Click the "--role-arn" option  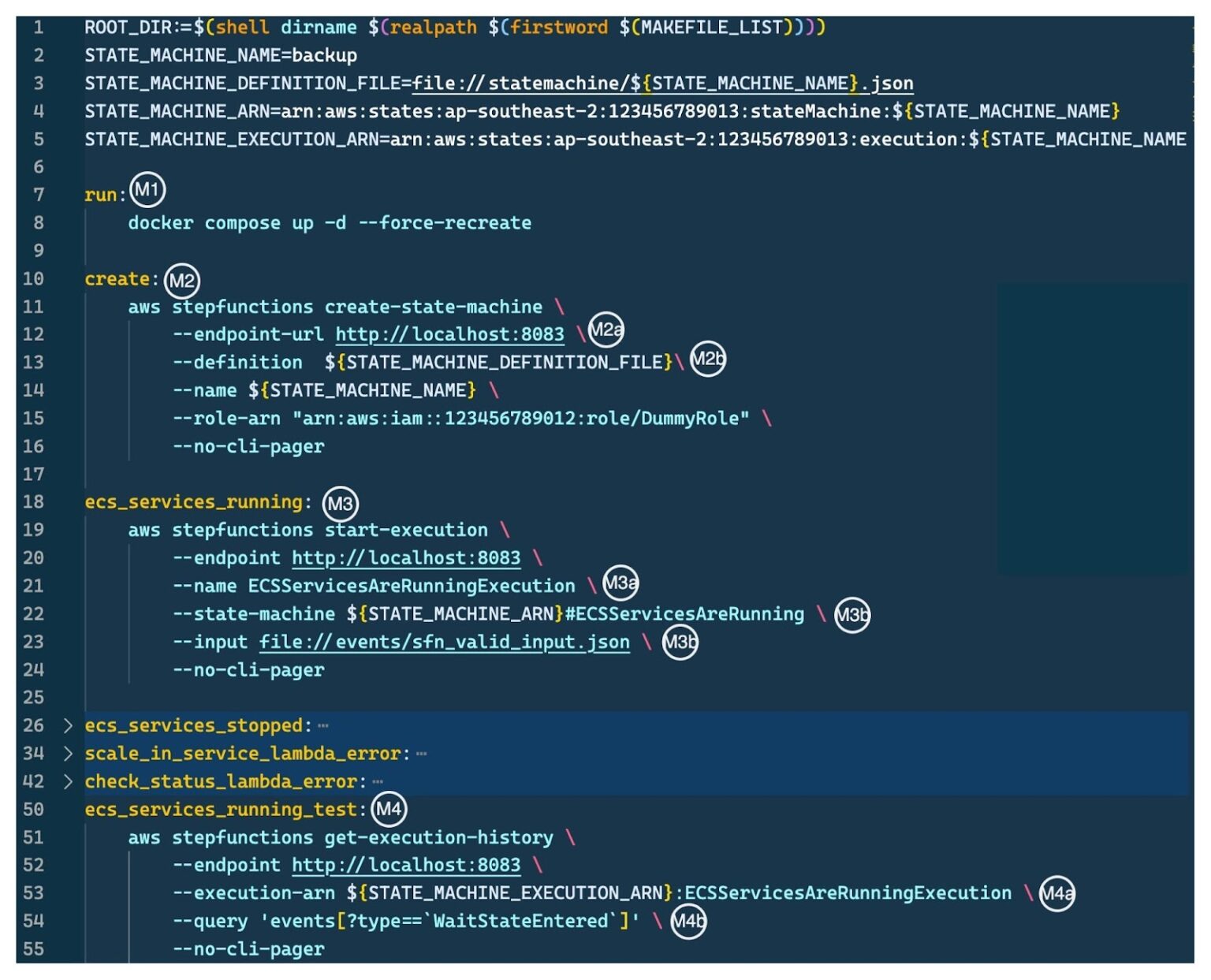click(226, 419)
